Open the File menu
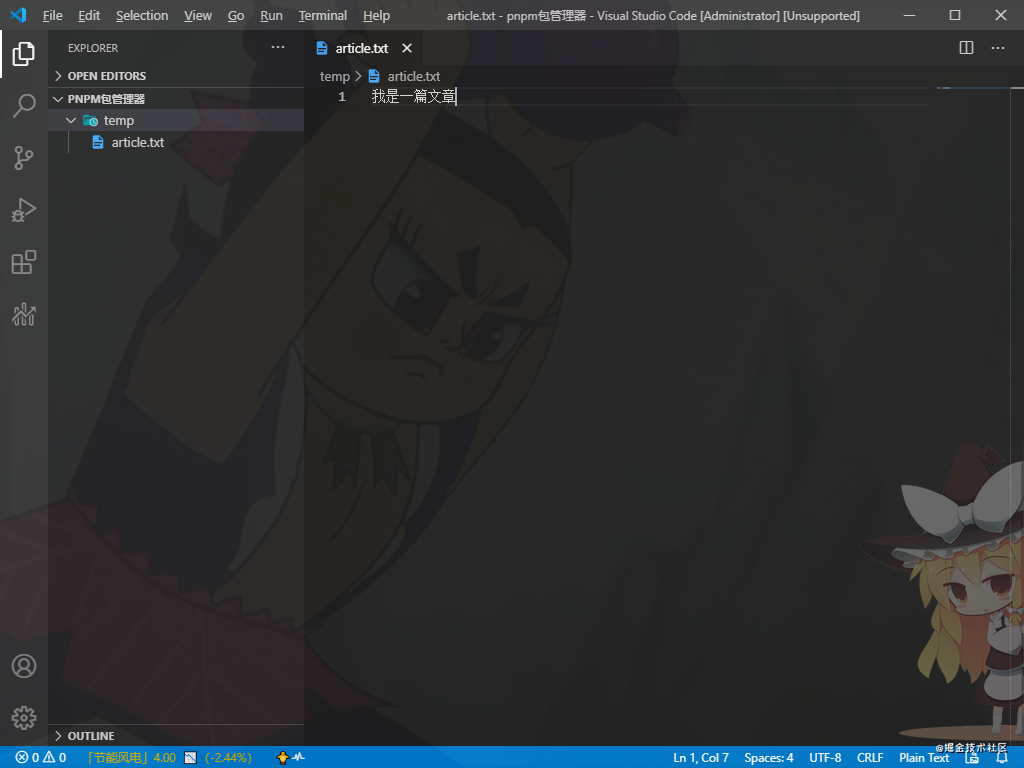The height and width of the screenshot is (768, 1024). point(52,15)
